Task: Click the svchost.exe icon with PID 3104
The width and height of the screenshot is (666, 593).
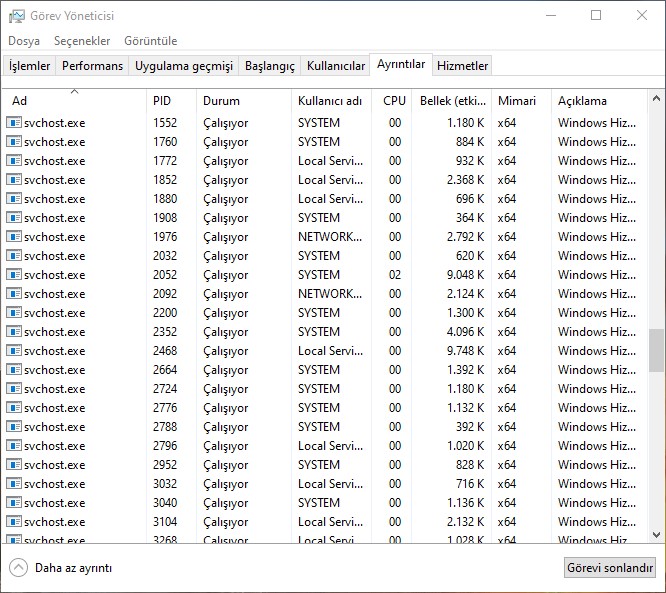Action: click(x=14, y=522)
